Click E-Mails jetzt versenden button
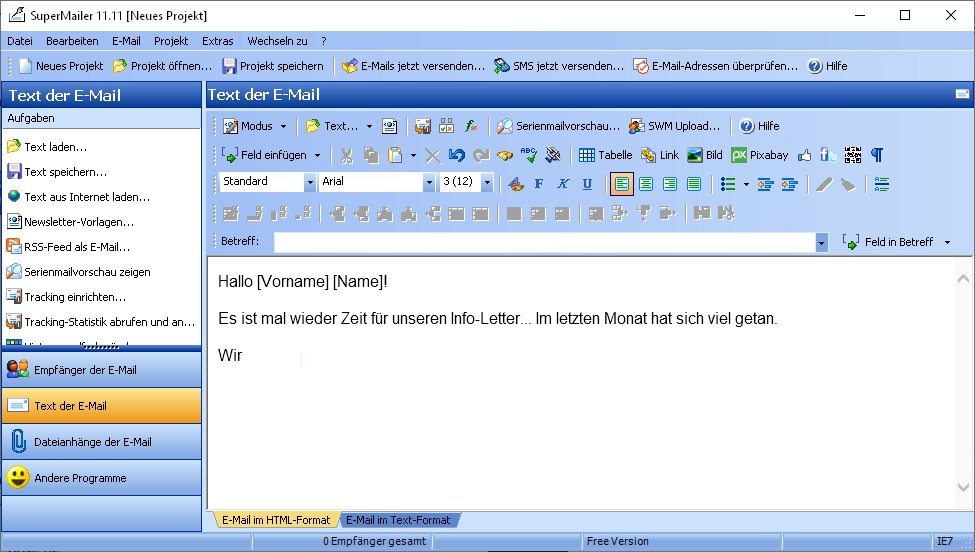The height and width of the screenshot is (552, 975). 414,66
